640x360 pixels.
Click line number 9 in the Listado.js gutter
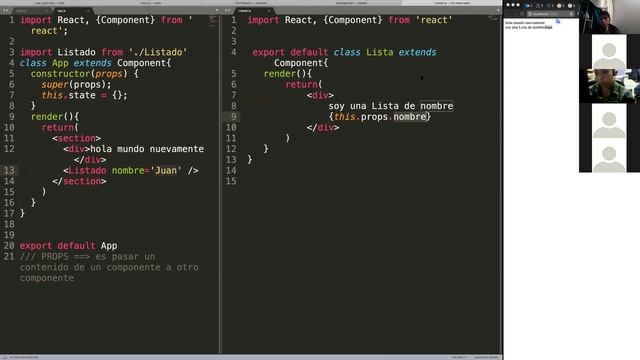point(234,116)
